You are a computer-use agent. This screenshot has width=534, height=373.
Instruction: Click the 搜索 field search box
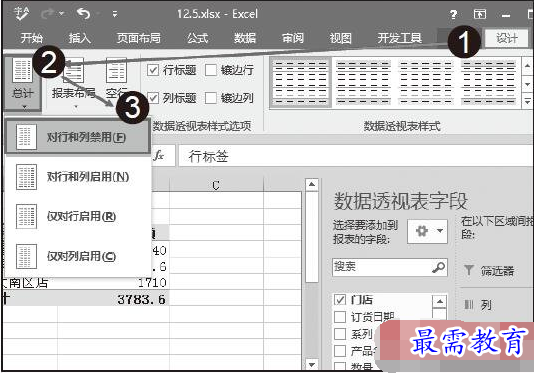(x=389, y=267)
